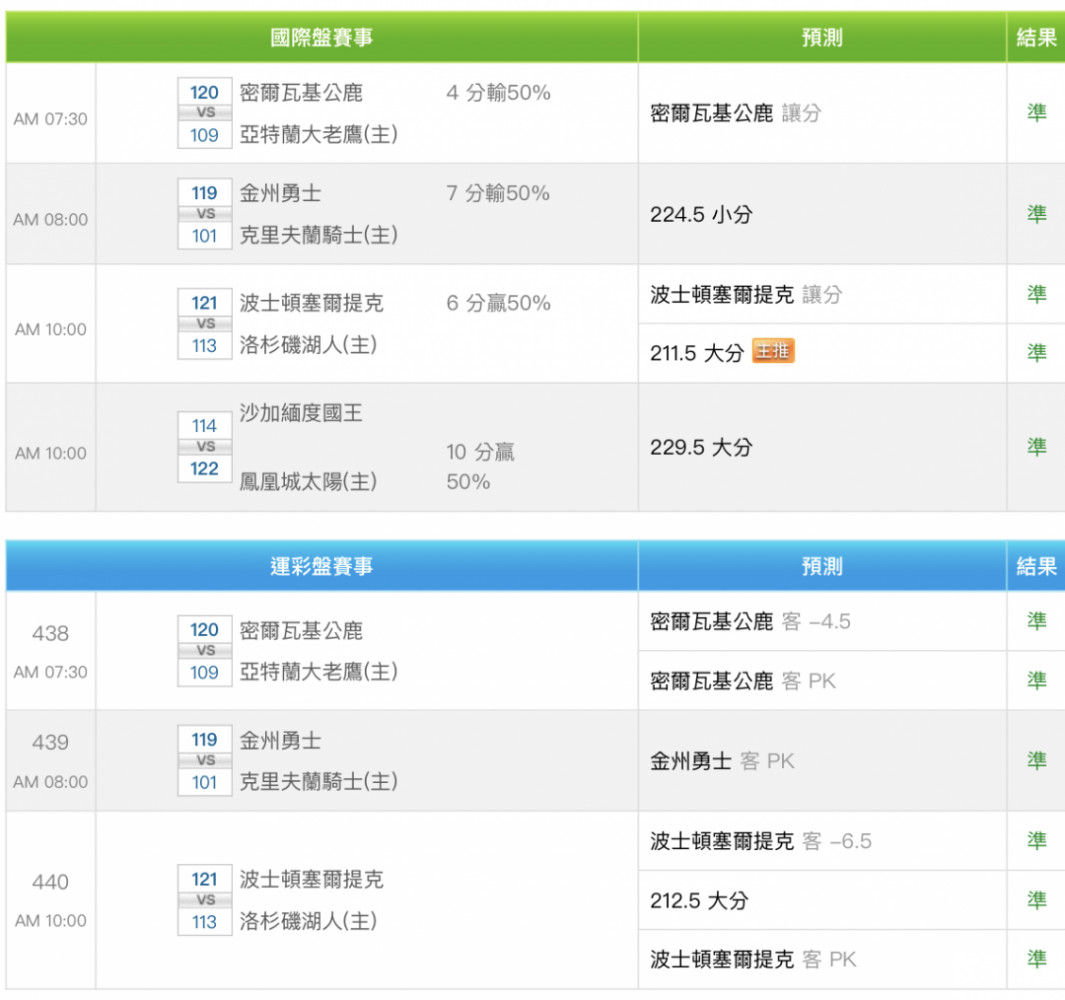Select 洛杉磯湖人(主) in the 運彩盤賽事 table

[x=308, y=921]
